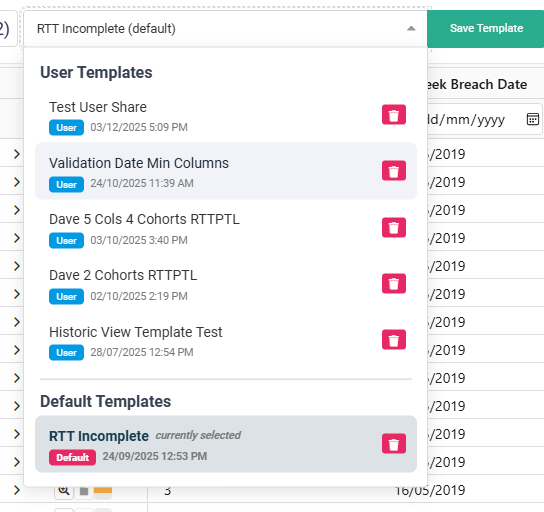This screenshot has width=544, height=512.
Task: Click the 02/10/2025 2:19 PM timestamp
Action: coord(139,296)
